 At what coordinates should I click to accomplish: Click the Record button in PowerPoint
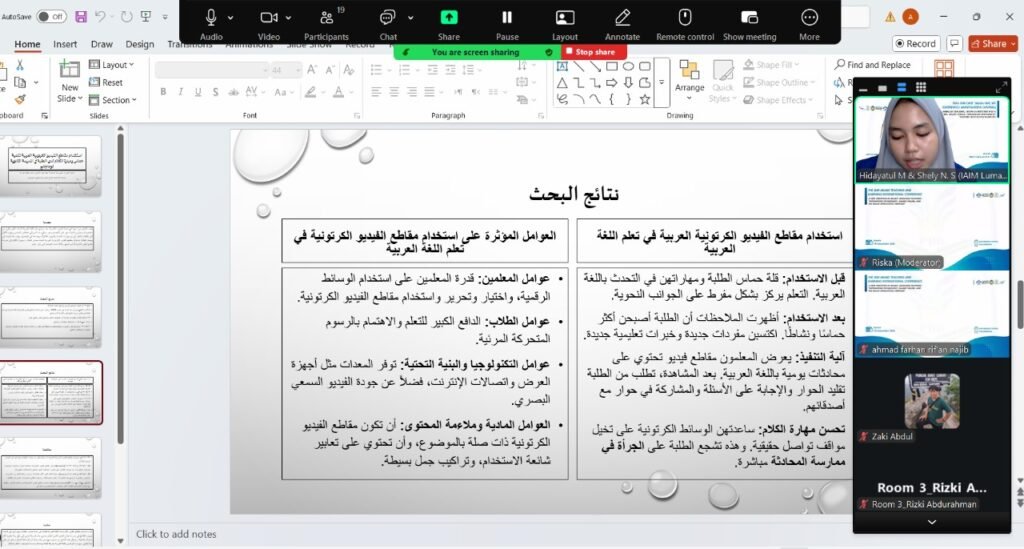click(x=915, y=44)
